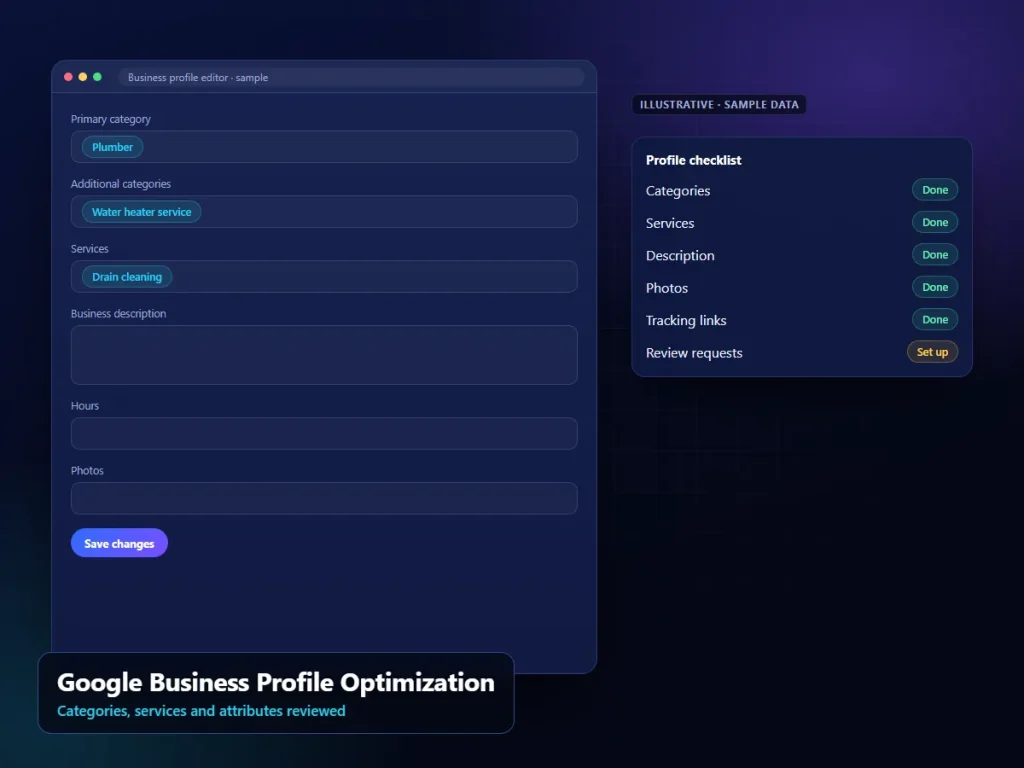
Task: Click the Done badge for Tracking links
Action: 935,319
